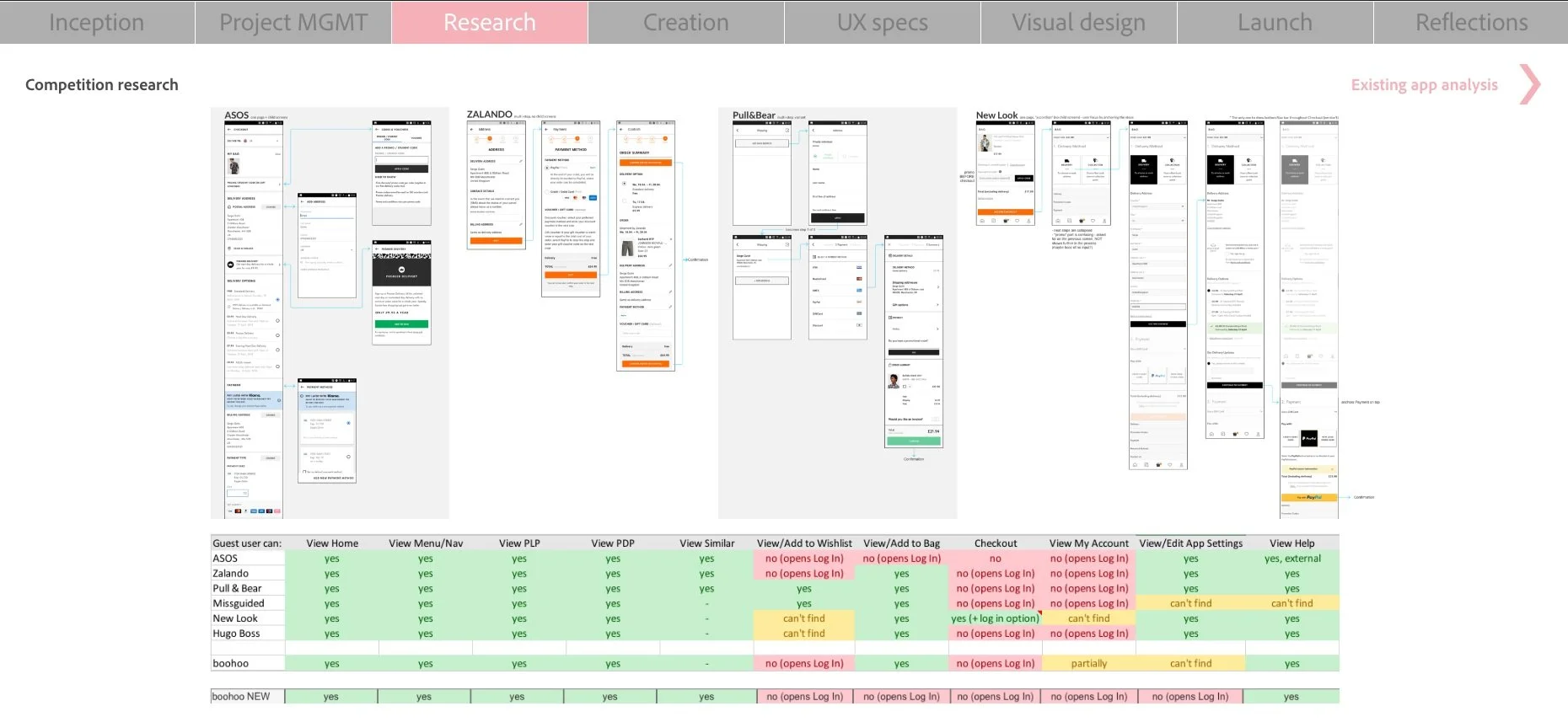Select the View PLP column header
Screen dimensions: 1568x722
[x=519, y=543]
